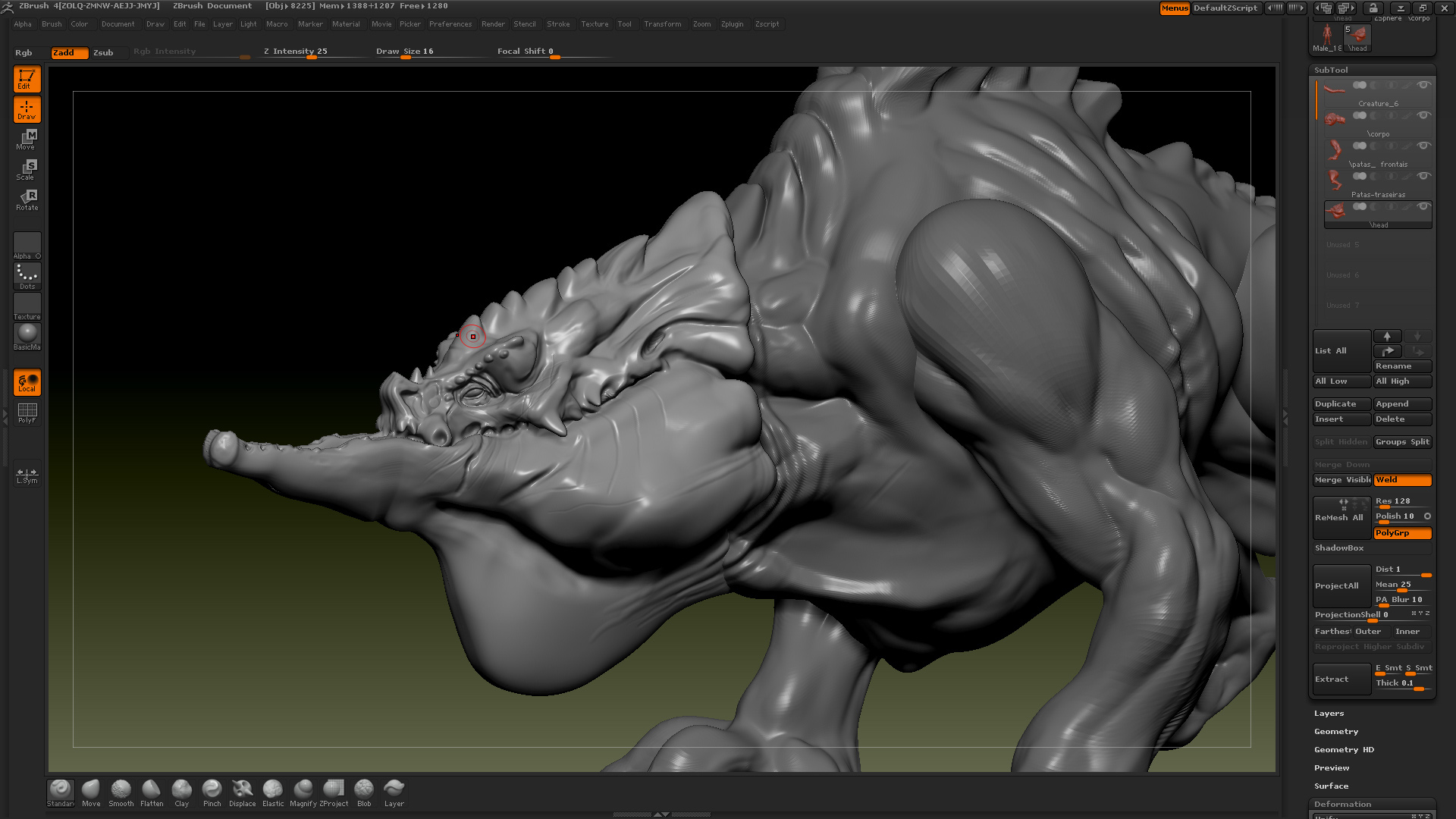Select the Blob brush
Screen dimensions: 1456x819
tap(364, 792)
